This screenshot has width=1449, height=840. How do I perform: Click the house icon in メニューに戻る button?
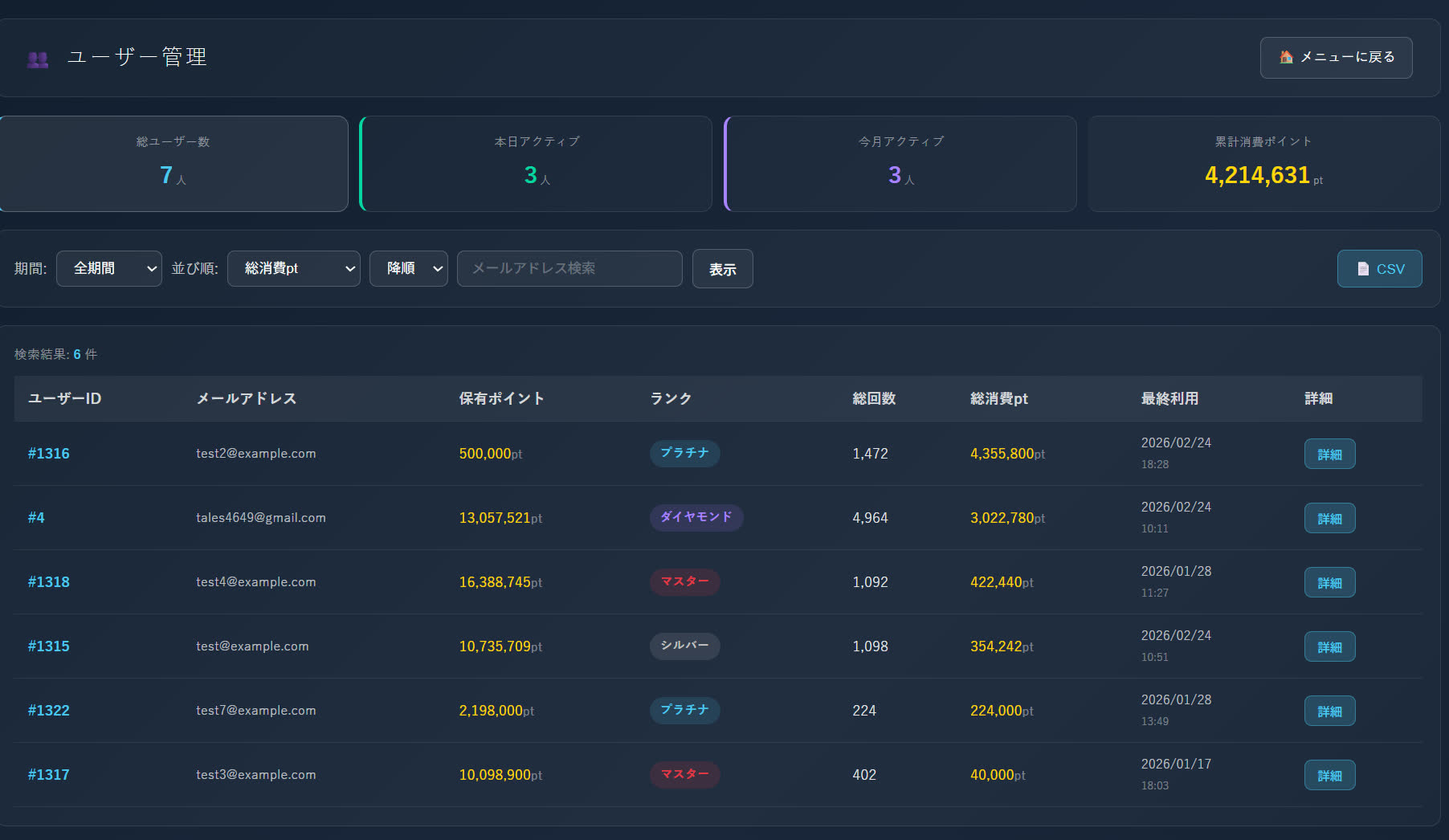(1286, 57)
